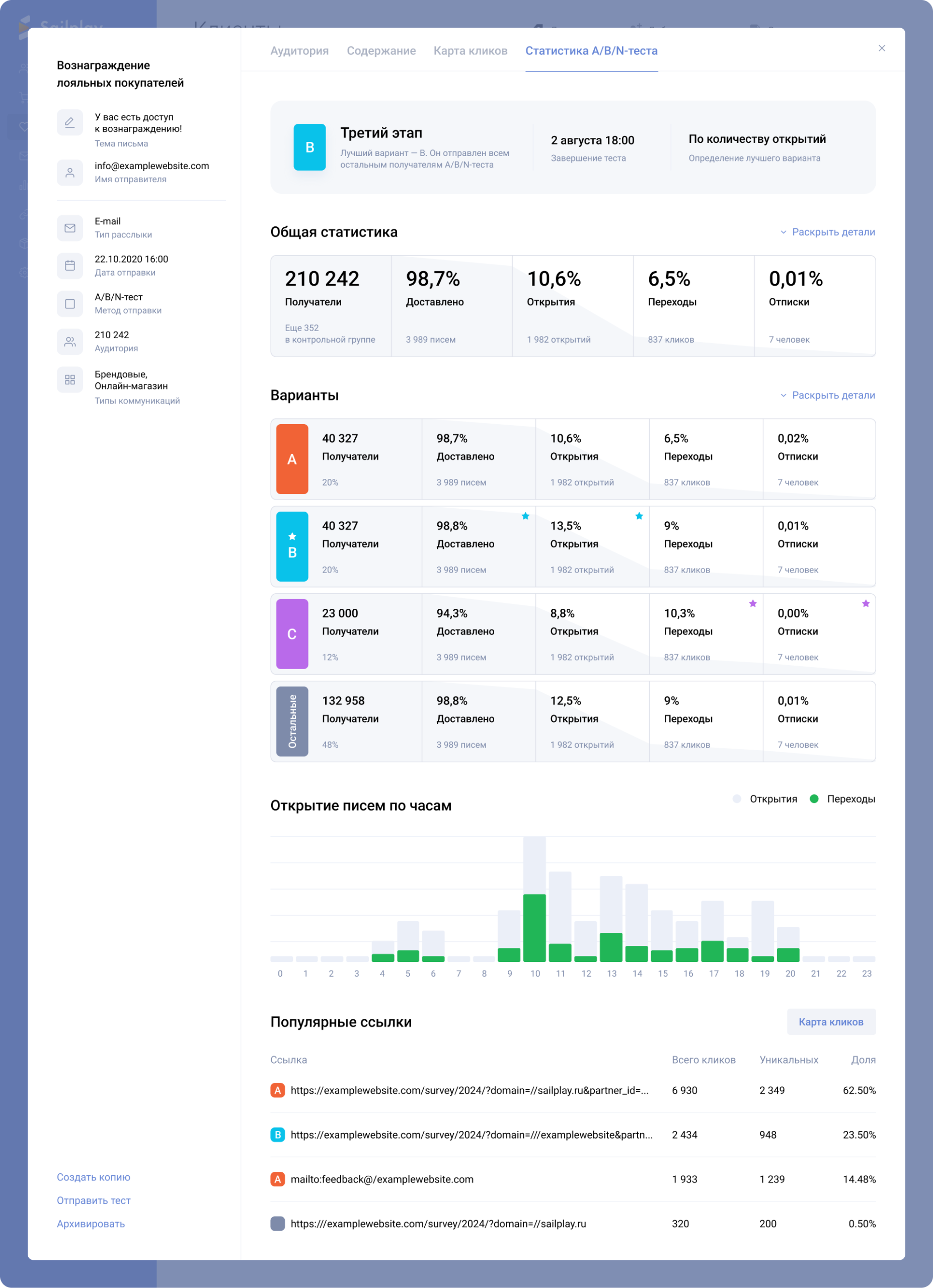This screenshot has height=1288, width=933.
Task: Expand details for Общая статистика
Action: pos(827,232)
